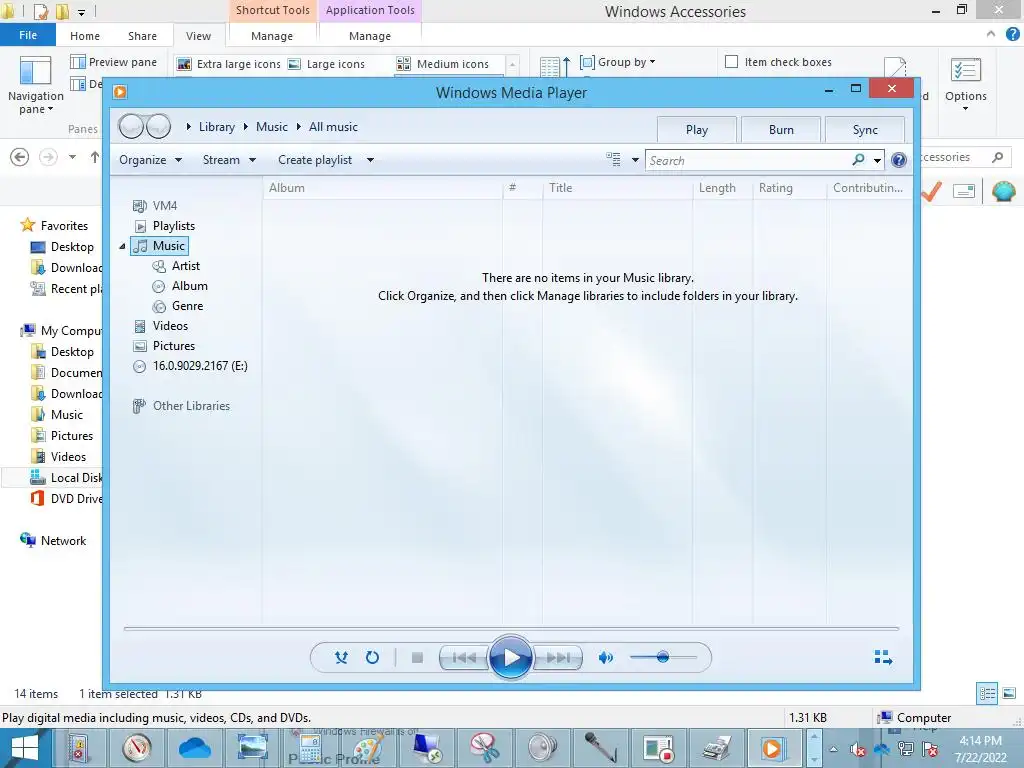
Task: Switch to the Burn tab
Action: pos(781,129)
